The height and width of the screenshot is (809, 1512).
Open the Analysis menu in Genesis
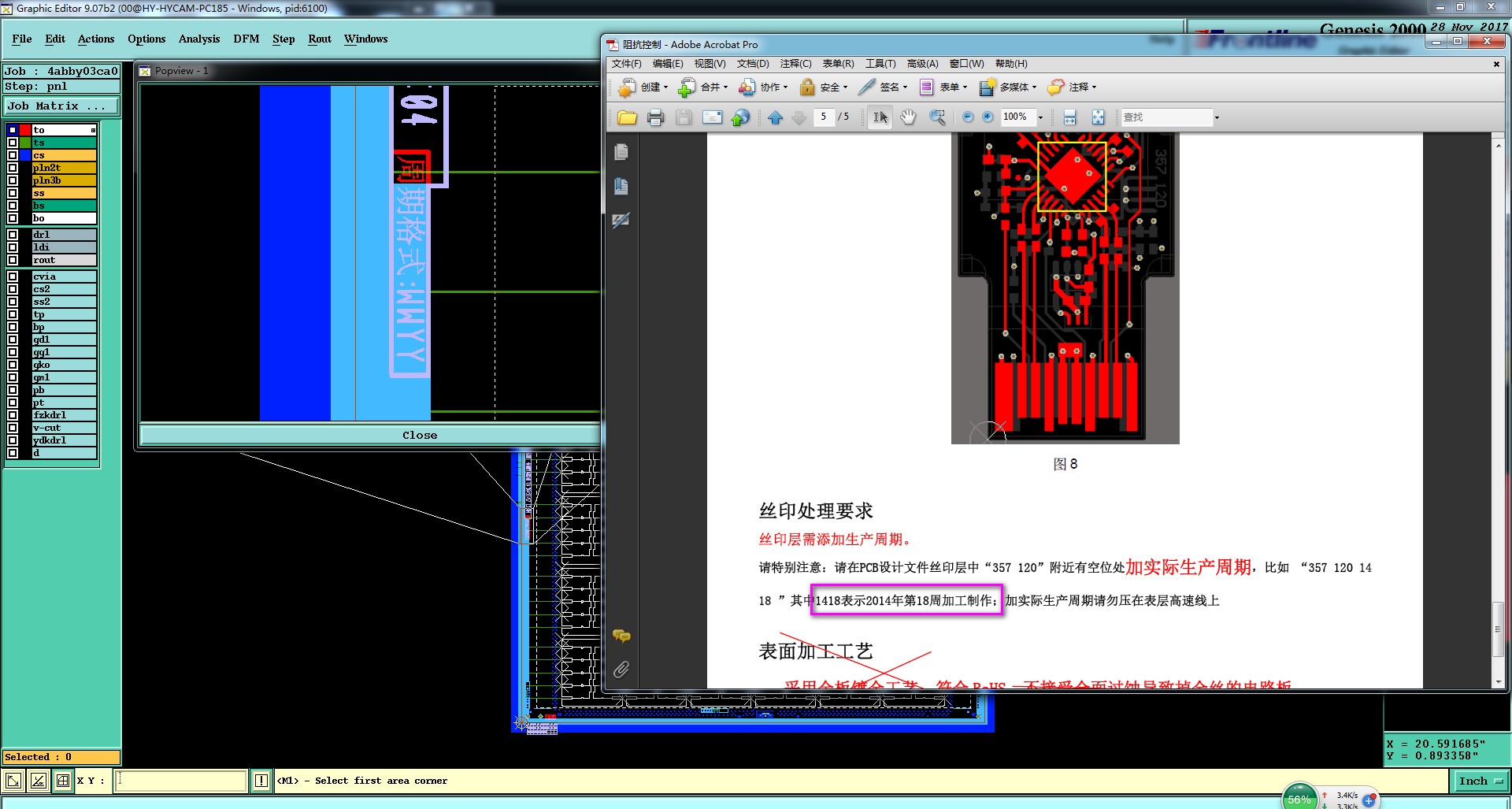(x=199, y=39)
